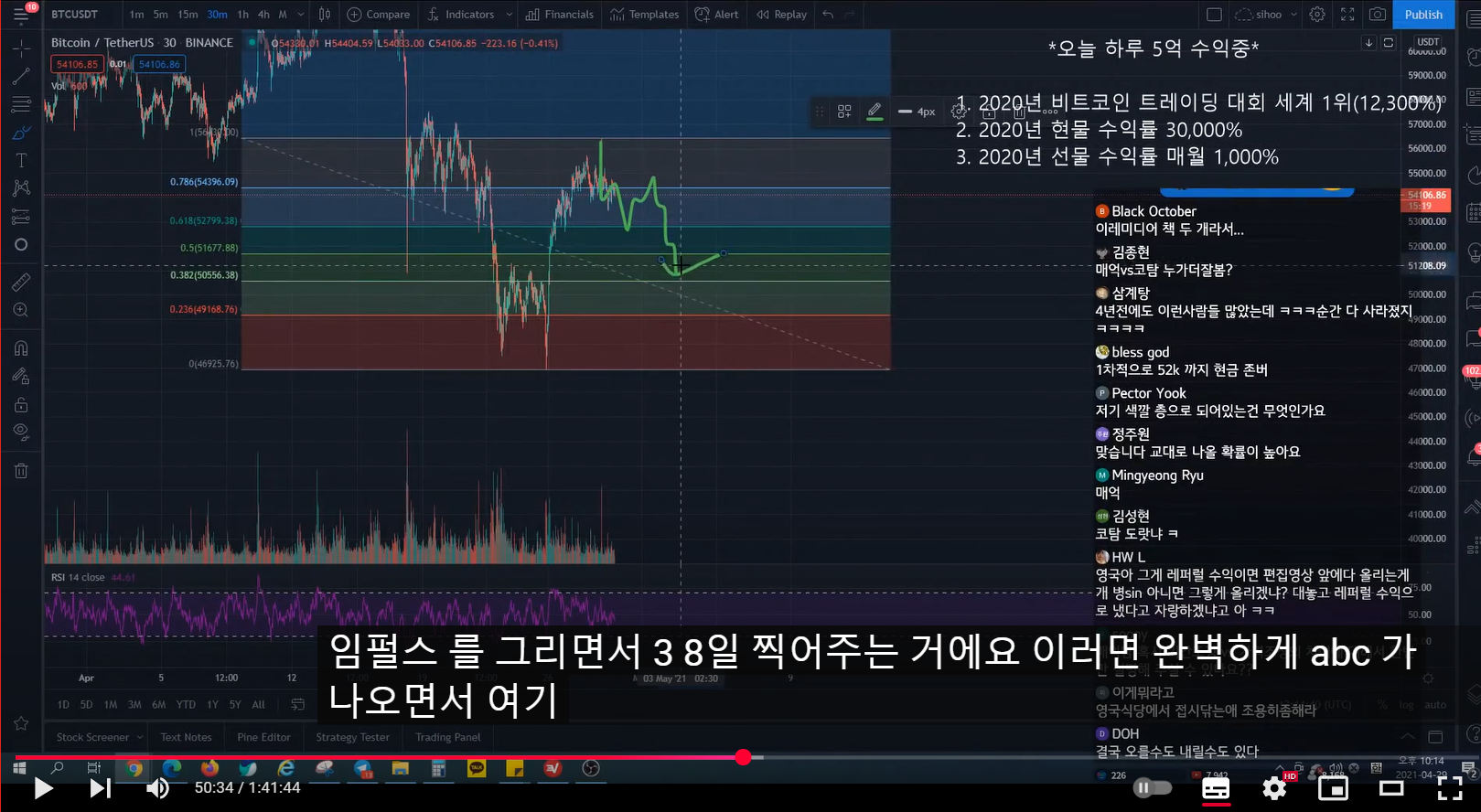Undo the last chart action
The image size is (1481, 812).
click(828, 15)
